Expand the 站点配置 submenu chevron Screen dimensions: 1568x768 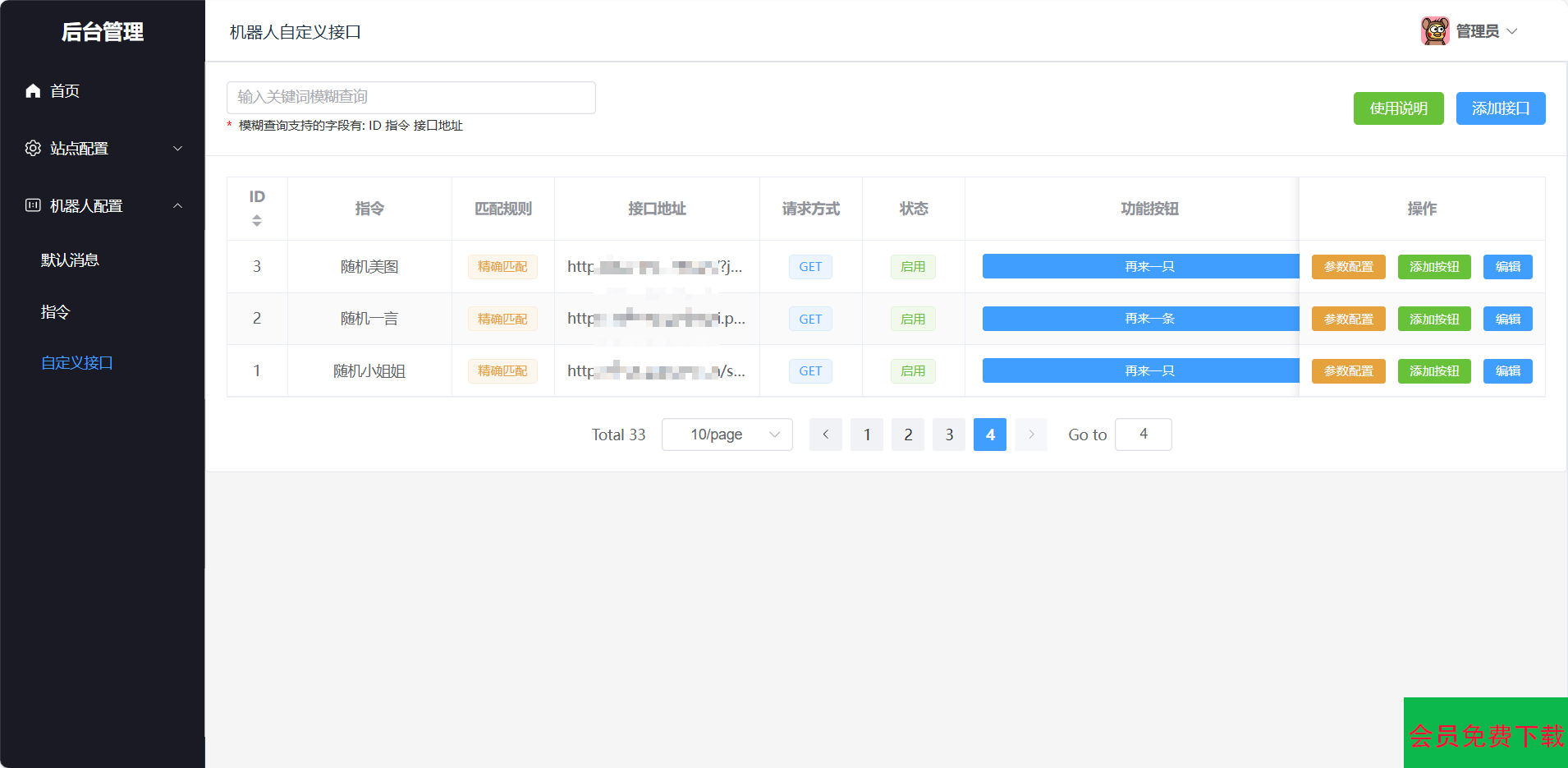click(x=177, y=149)
